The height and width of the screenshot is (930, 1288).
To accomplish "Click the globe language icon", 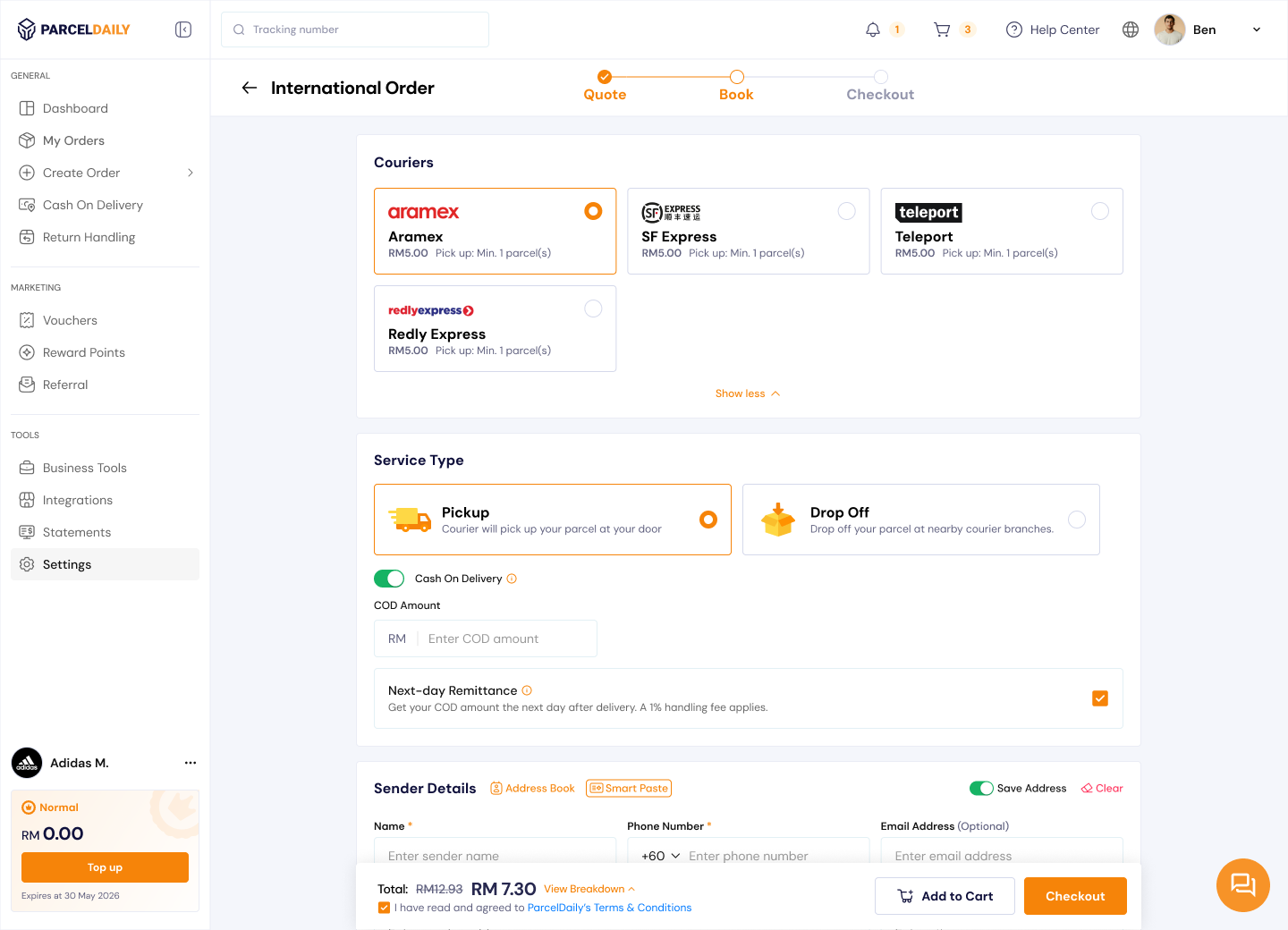I will (x=1131, y=30).
